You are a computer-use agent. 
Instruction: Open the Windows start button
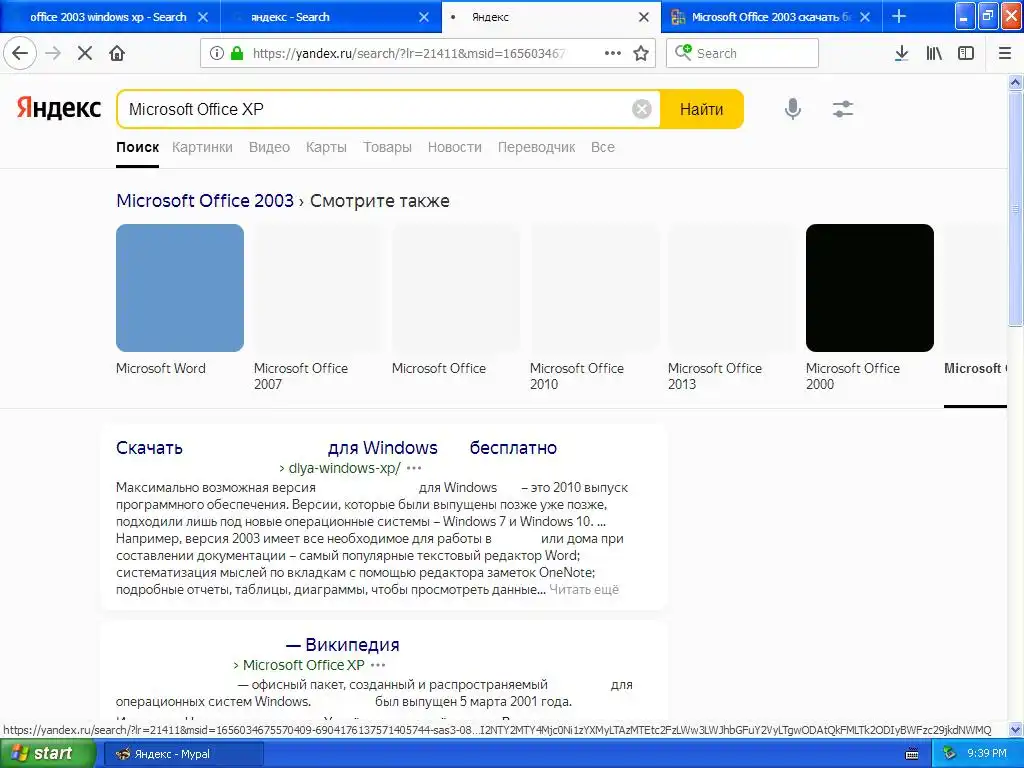coord(48,754)
